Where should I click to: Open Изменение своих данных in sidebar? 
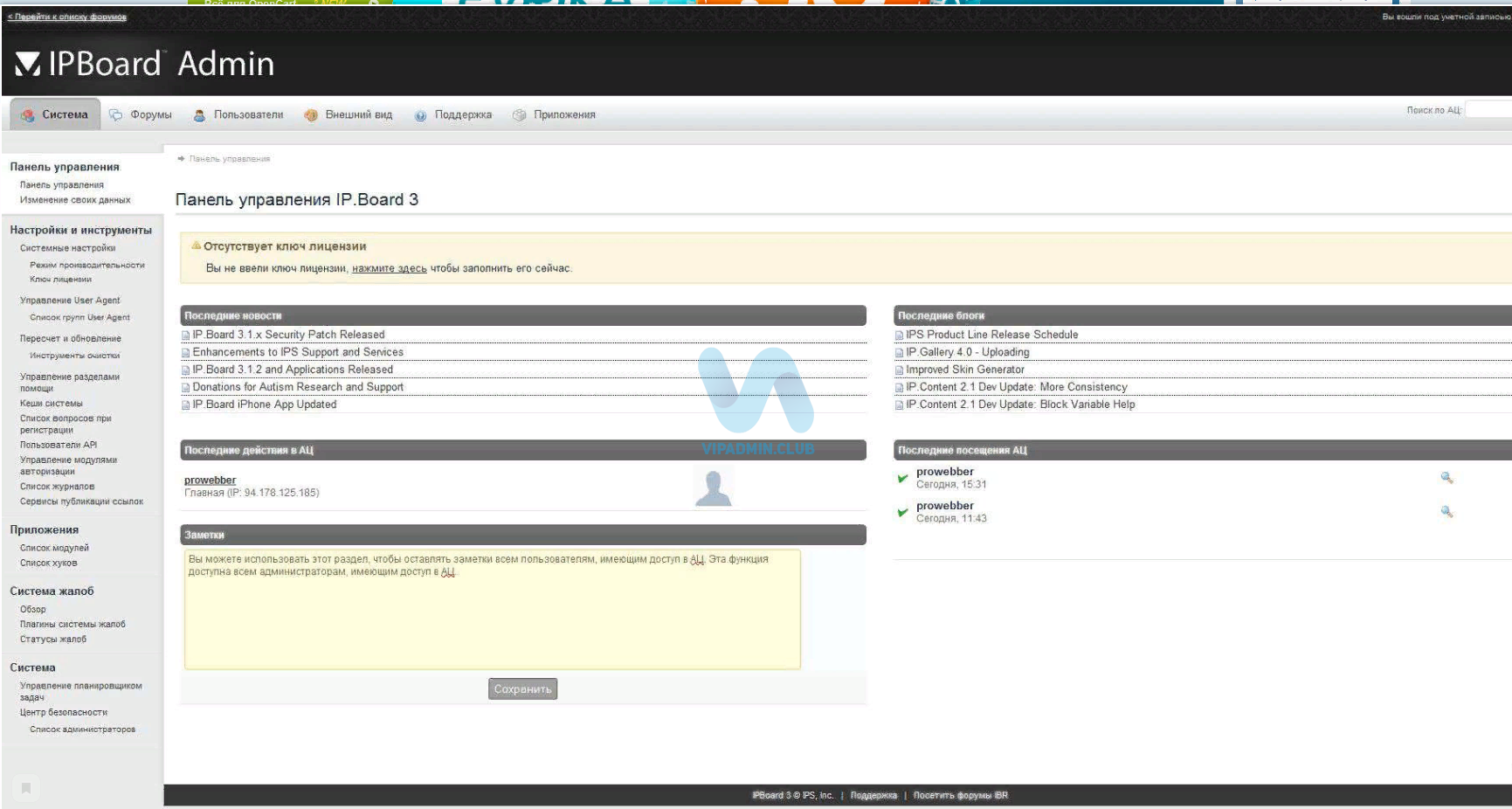coord(75,200)
